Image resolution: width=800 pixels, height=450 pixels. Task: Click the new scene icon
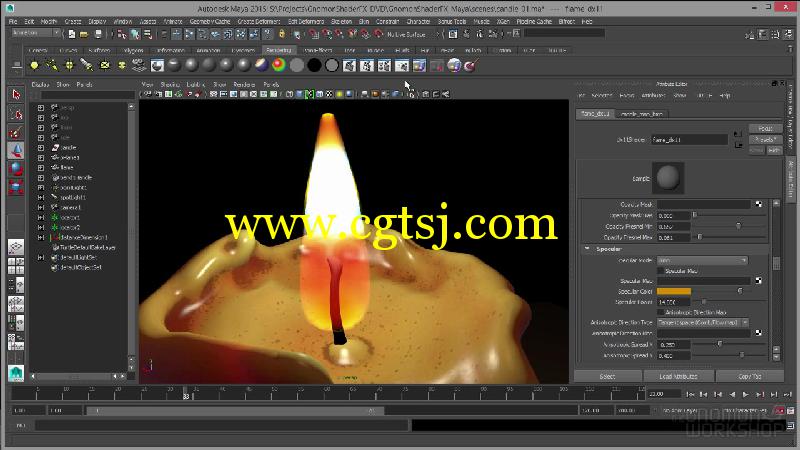[71, 34]
